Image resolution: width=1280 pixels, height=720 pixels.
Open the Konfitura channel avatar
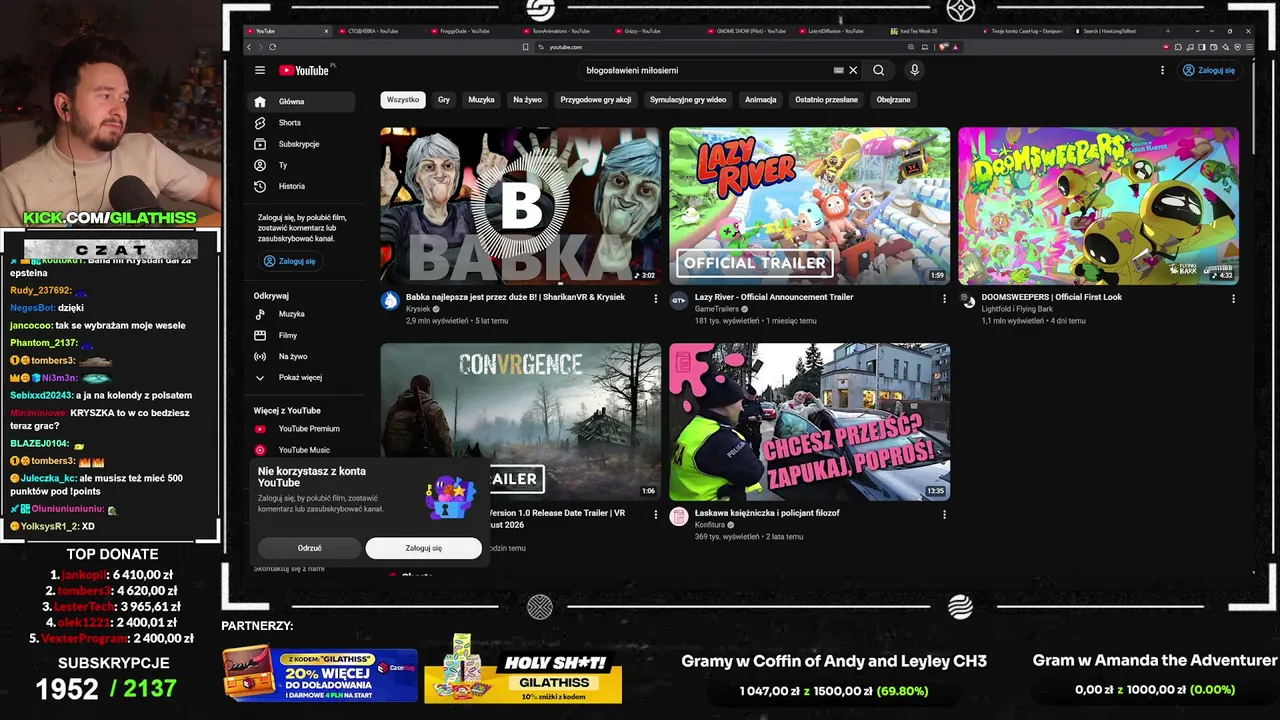pos(679,516)
